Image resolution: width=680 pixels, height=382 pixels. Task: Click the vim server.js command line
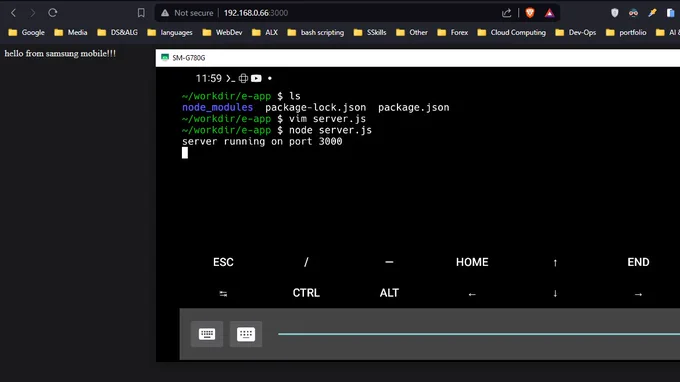[x=274, y=119]
